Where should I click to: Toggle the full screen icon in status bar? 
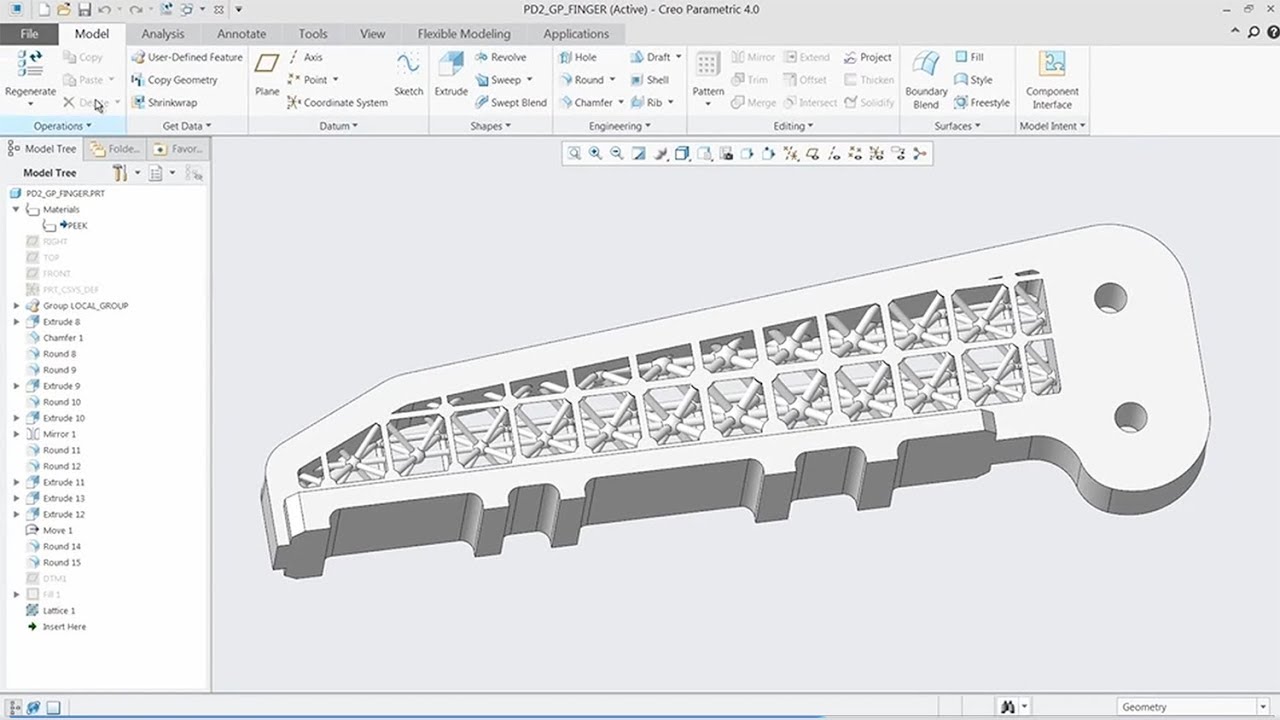[54, 707]
